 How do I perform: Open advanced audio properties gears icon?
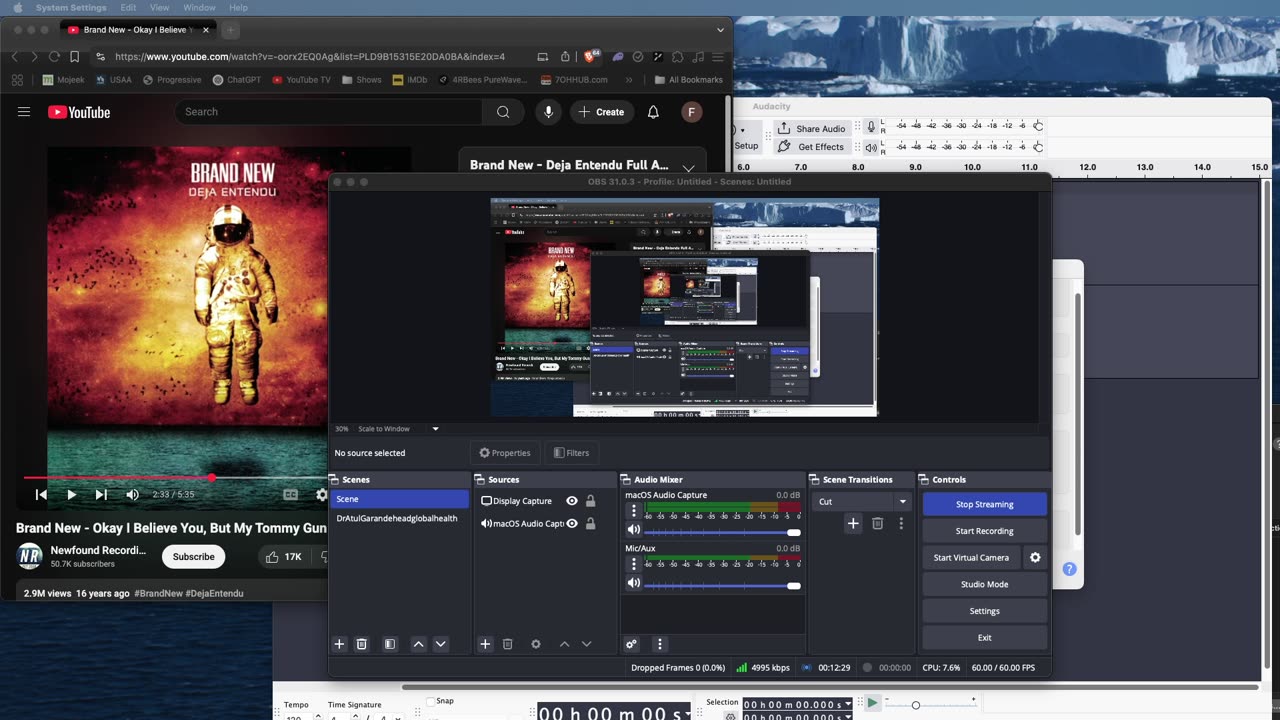pyautogui.click(x=631, y=645)
